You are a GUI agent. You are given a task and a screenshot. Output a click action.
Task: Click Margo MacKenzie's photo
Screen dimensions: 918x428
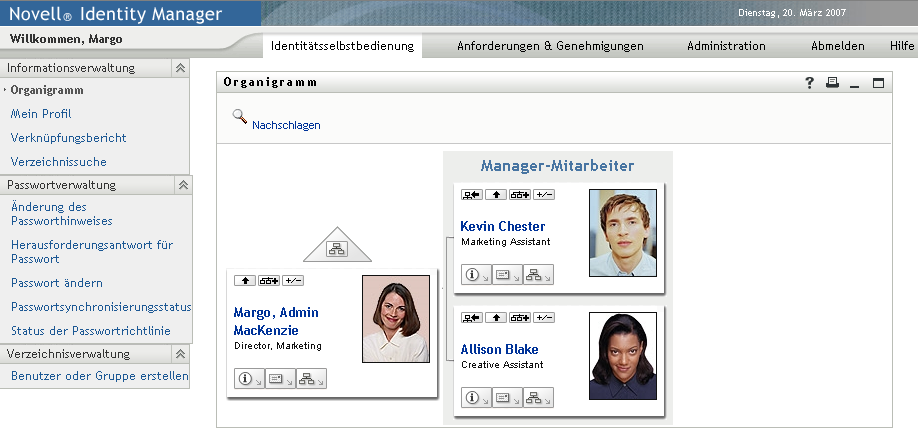click(x=396, y=319)
